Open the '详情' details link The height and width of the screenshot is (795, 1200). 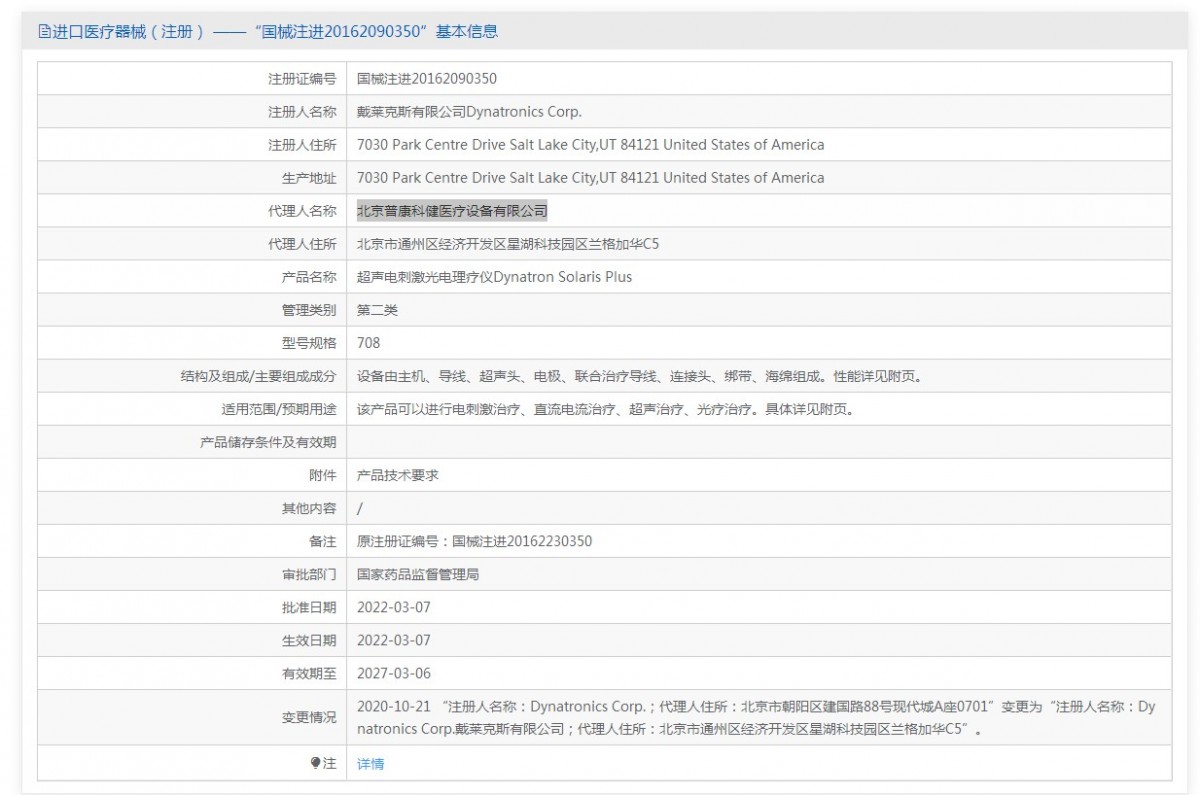coord(370,764)
